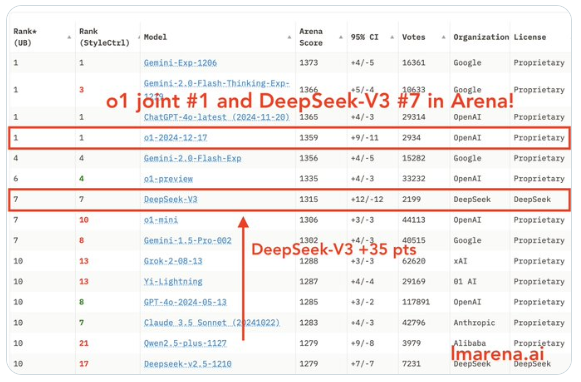Open the o1-mini model link

coord(161,220)
